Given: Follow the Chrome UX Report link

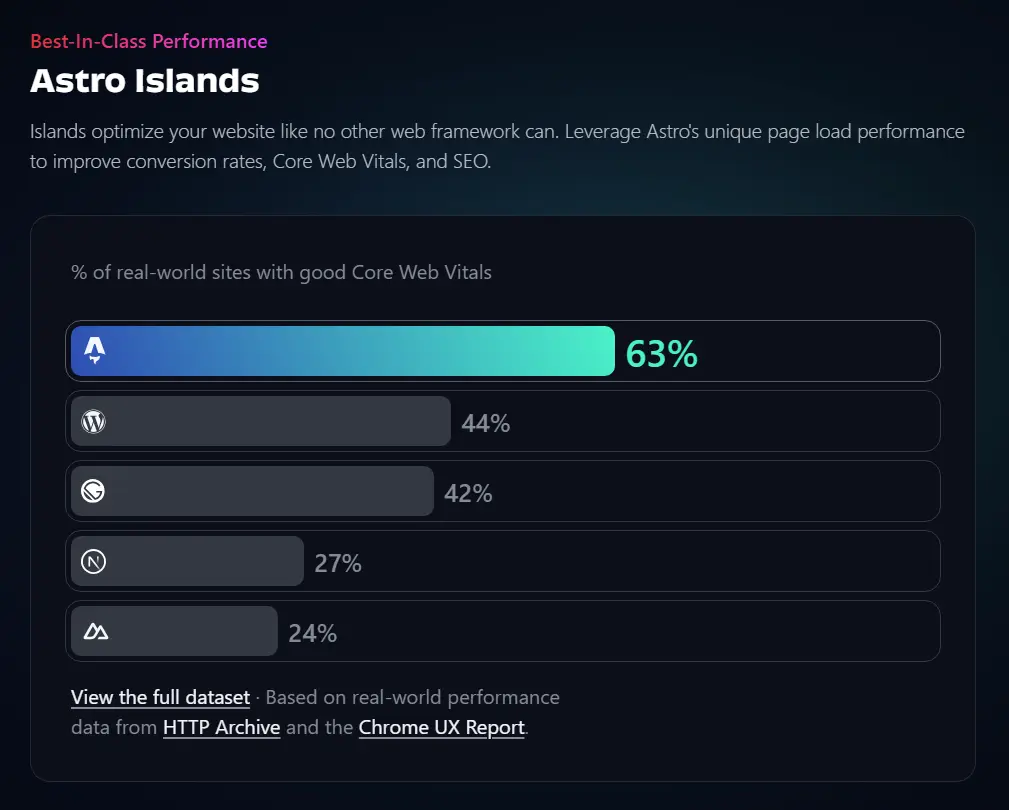Looking at the screenshot, I should point(441,727).
